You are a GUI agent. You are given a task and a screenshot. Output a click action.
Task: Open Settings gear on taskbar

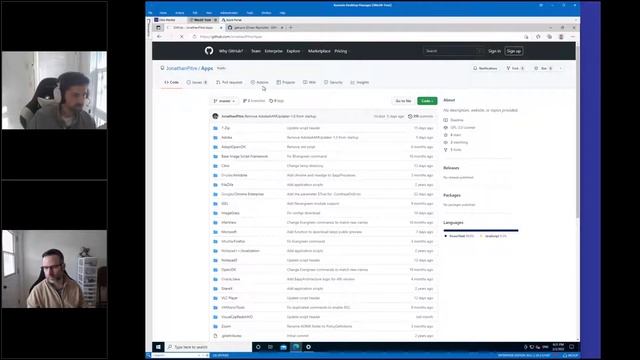pyautogui.click(x=309, y=347)
